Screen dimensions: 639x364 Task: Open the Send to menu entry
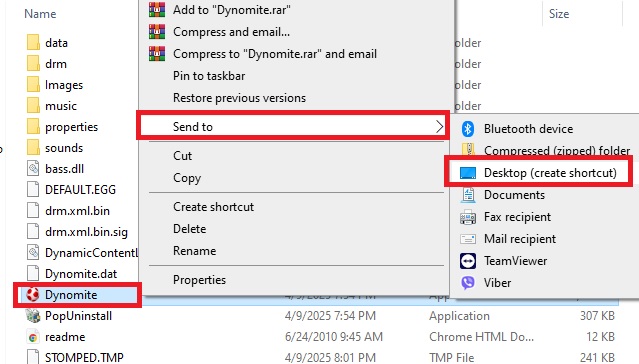293,126
